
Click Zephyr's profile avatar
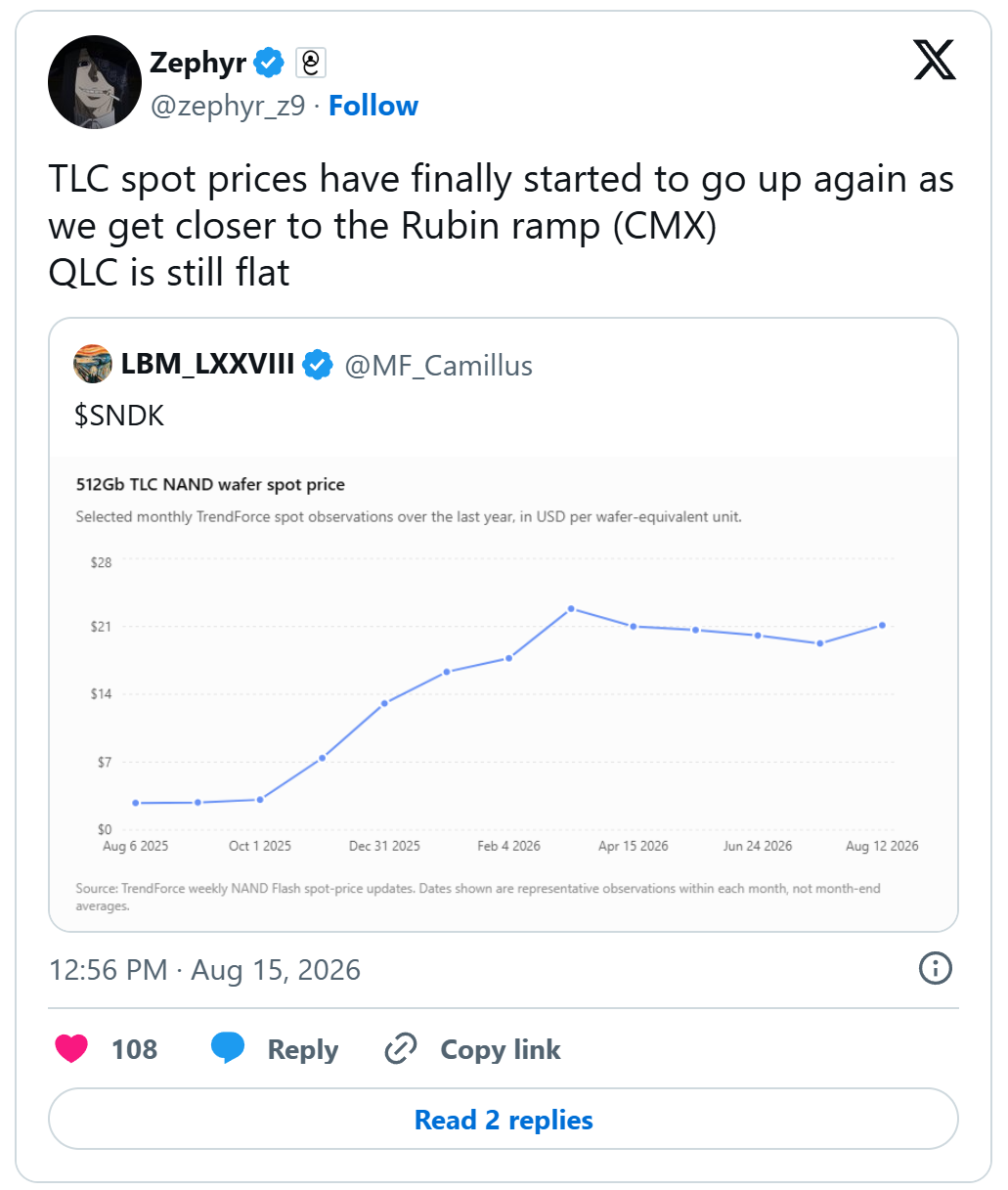click(95, 82)
